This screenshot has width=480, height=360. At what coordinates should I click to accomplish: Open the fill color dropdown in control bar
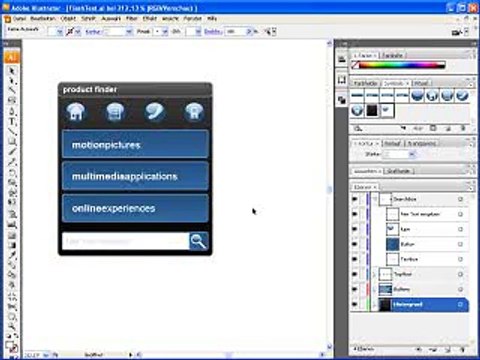point(59,32)
